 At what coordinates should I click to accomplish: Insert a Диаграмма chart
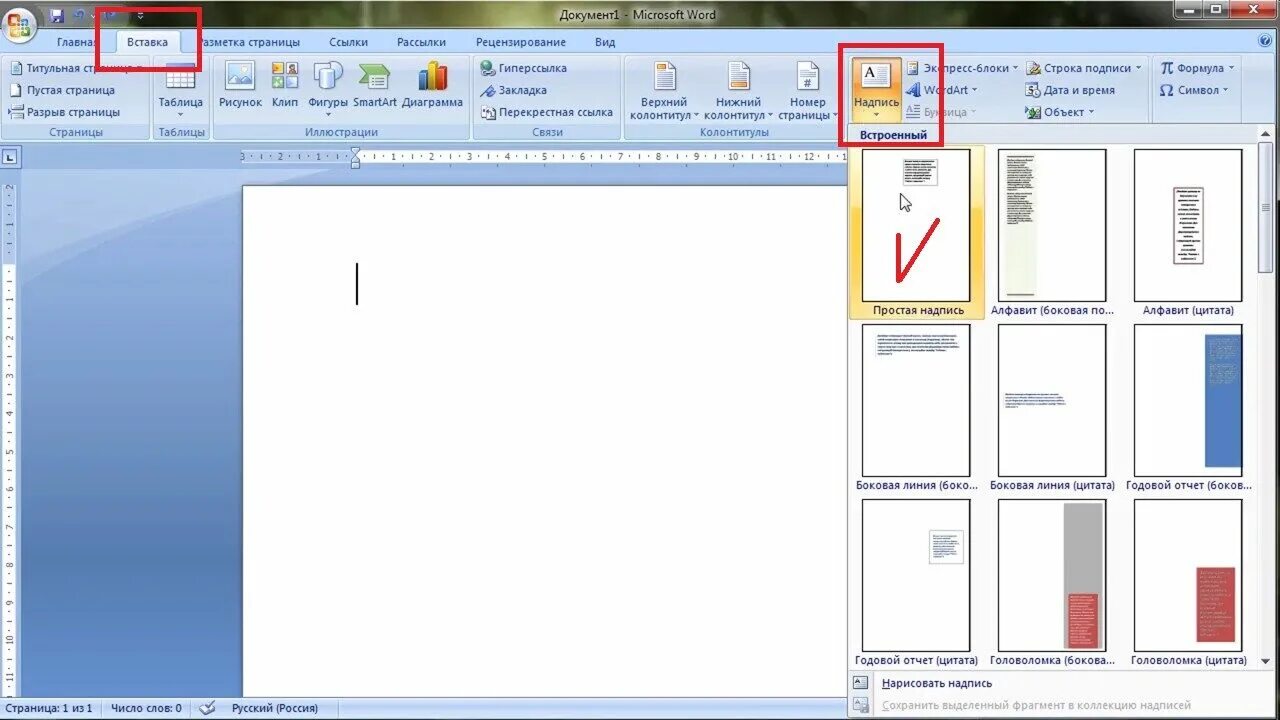432,86
